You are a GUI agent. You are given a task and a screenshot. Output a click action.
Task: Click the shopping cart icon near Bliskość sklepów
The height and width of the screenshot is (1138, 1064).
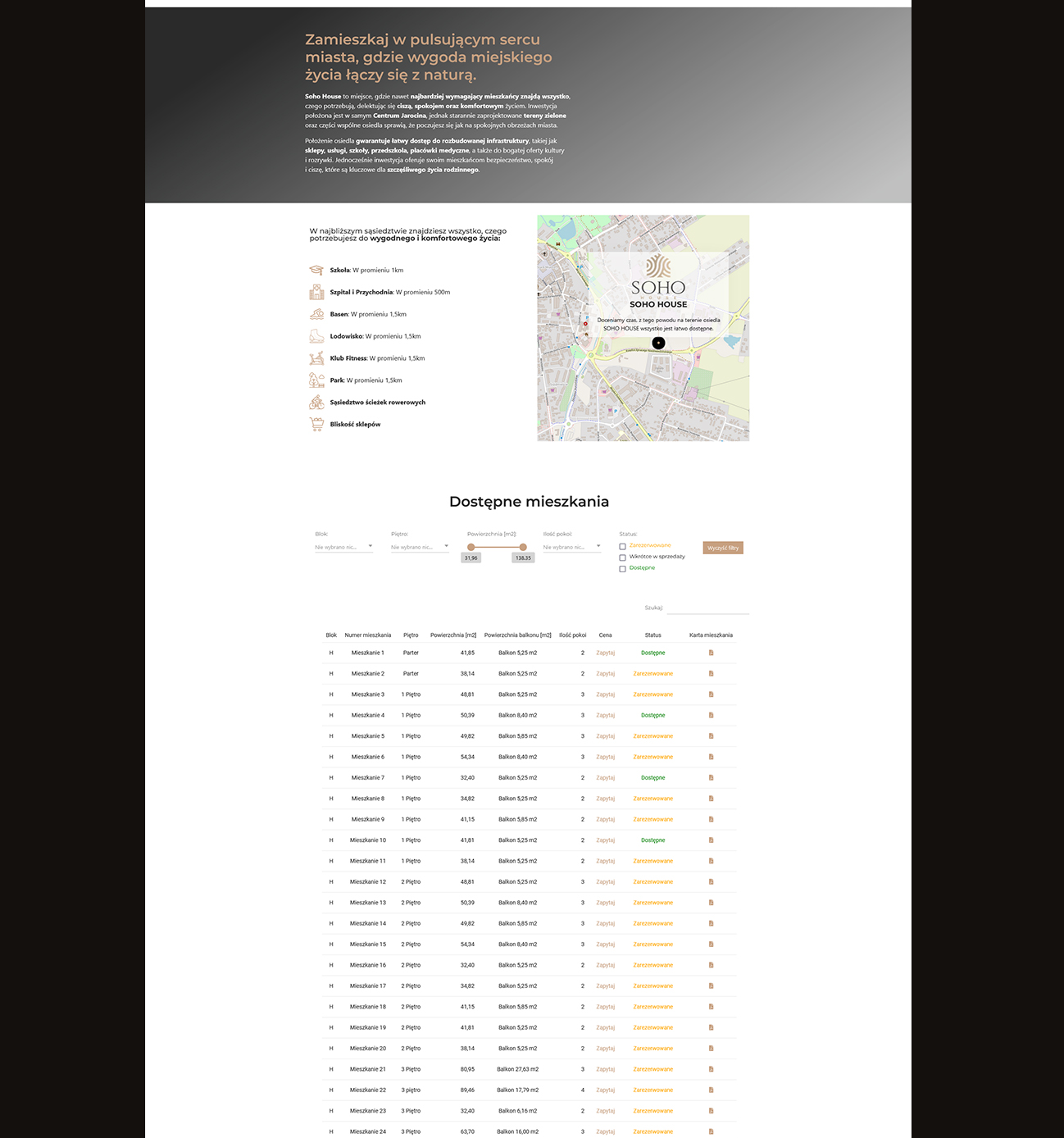click(316, 424)
